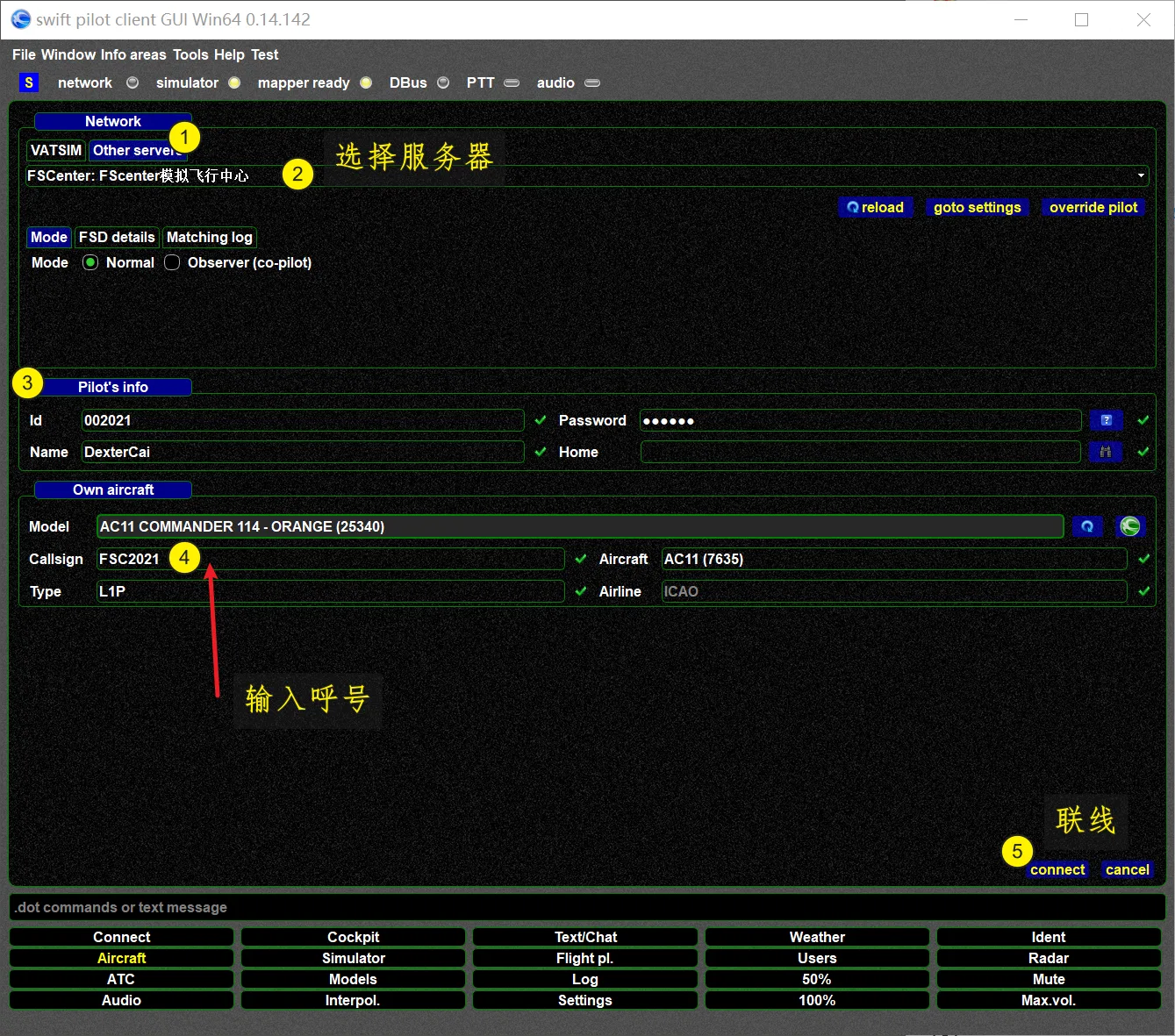The height and width of the screenshot is (1036, 1175).
Task: Switch to the VATSIM tab
Action: [56, 150]
